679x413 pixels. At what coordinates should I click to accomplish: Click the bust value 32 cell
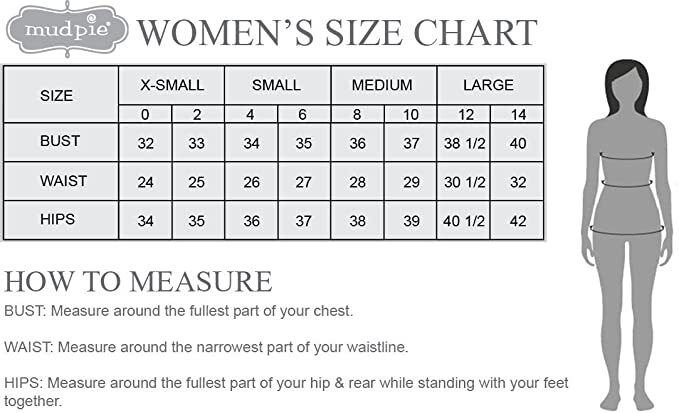coord(146,143)
